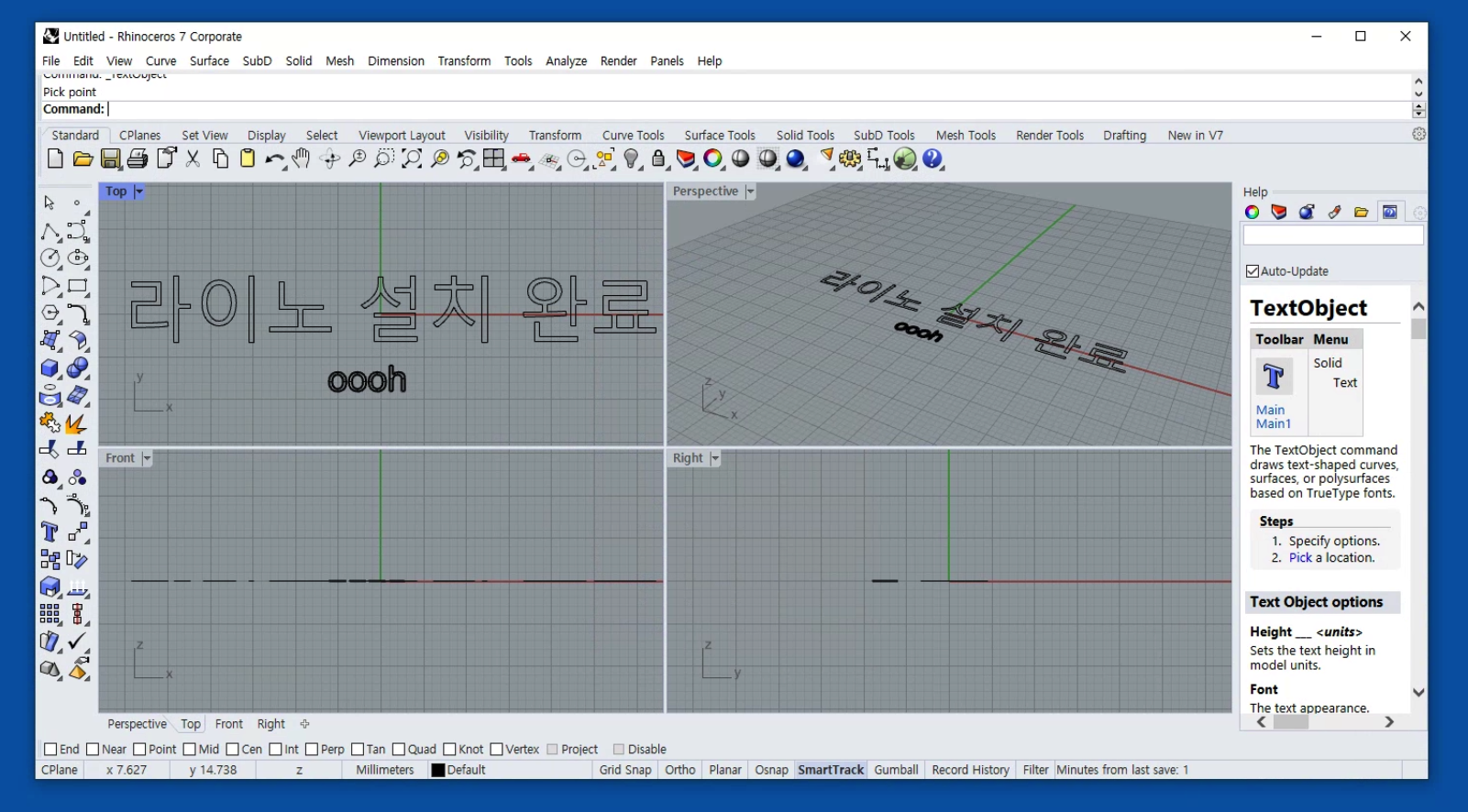Click the Print icon in toolbar
The image size is (1468, 812).
pos(138,159)
